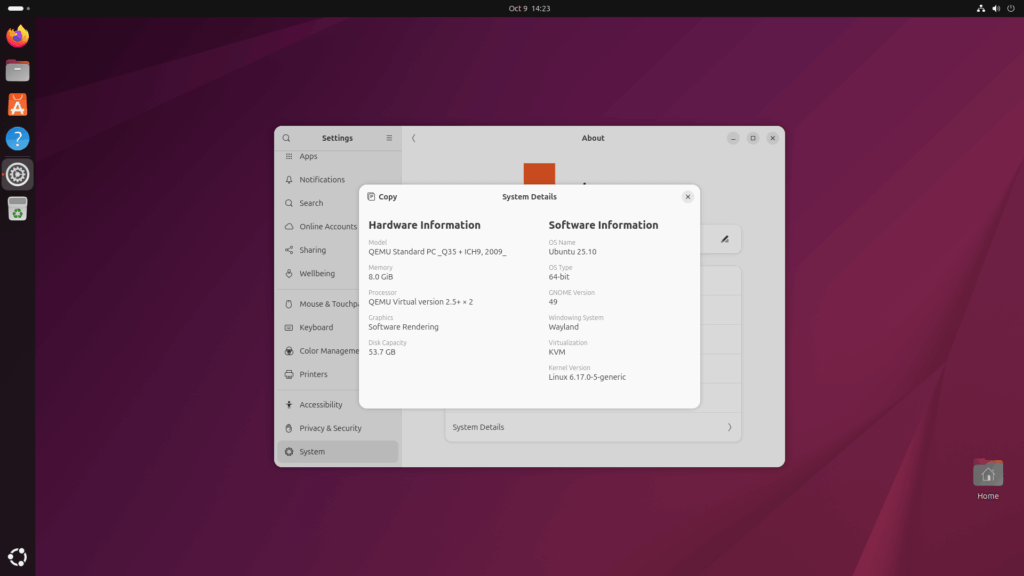Click the Settings search magnifier icon
The width and height of the screenshot is (1024, 576).
click(286, 138)
